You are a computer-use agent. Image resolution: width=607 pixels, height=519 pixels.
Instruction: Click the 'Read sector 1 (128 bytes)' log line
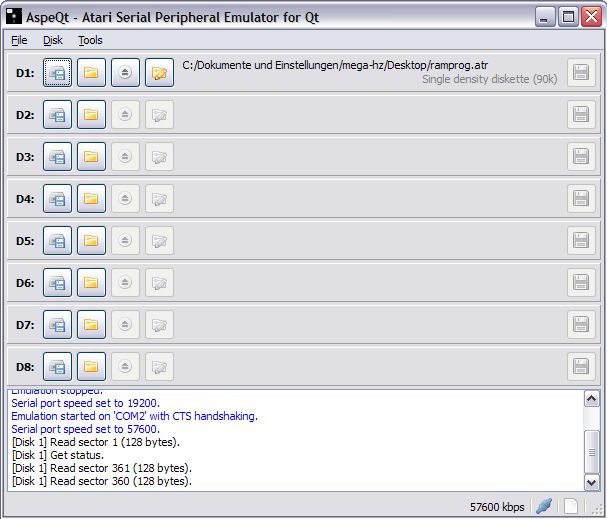tap(96, 442)
